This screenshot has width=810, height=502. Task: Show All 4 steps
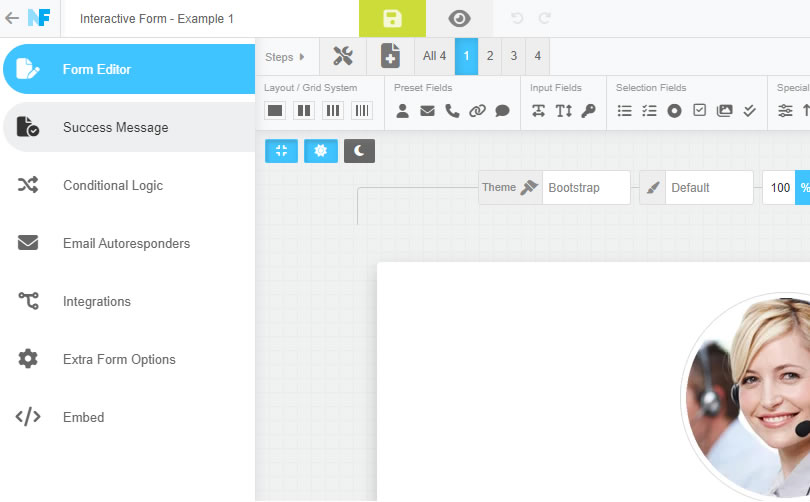point(434,56)
